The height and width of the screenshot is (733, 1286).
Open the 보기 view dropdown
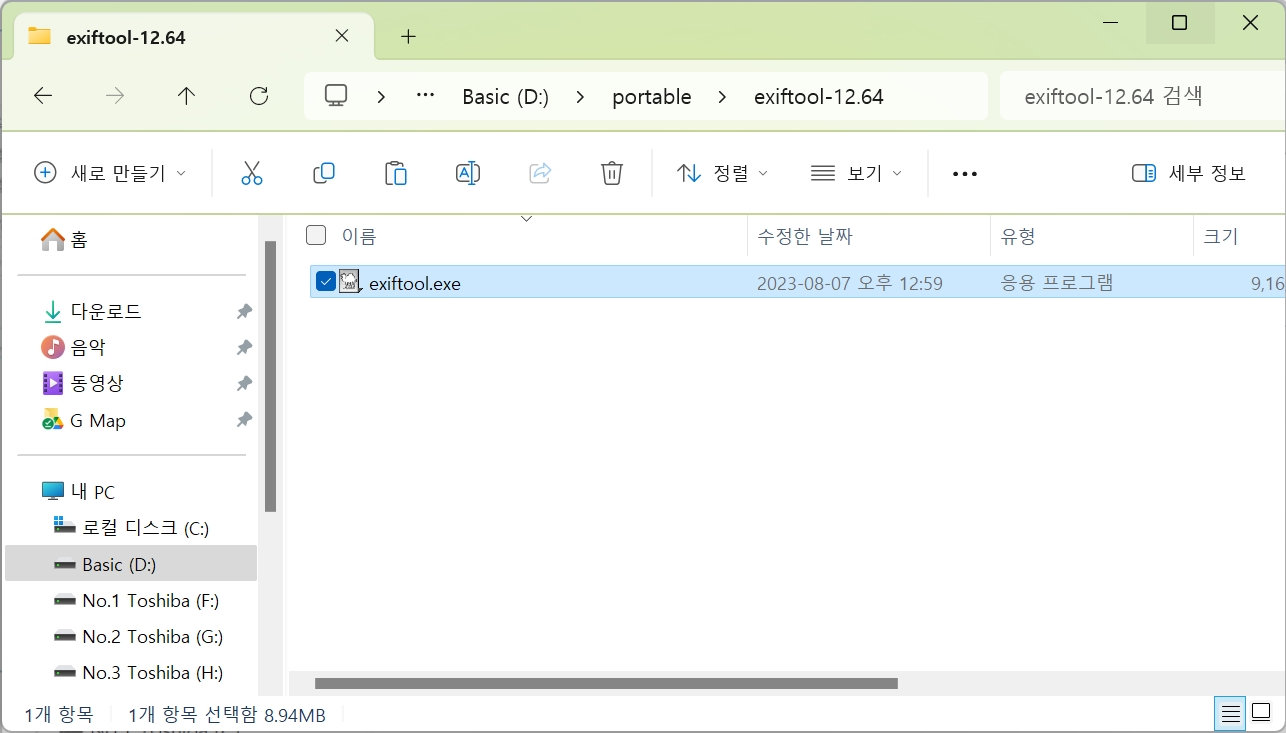pyautogui.click(x=856, y=173)
